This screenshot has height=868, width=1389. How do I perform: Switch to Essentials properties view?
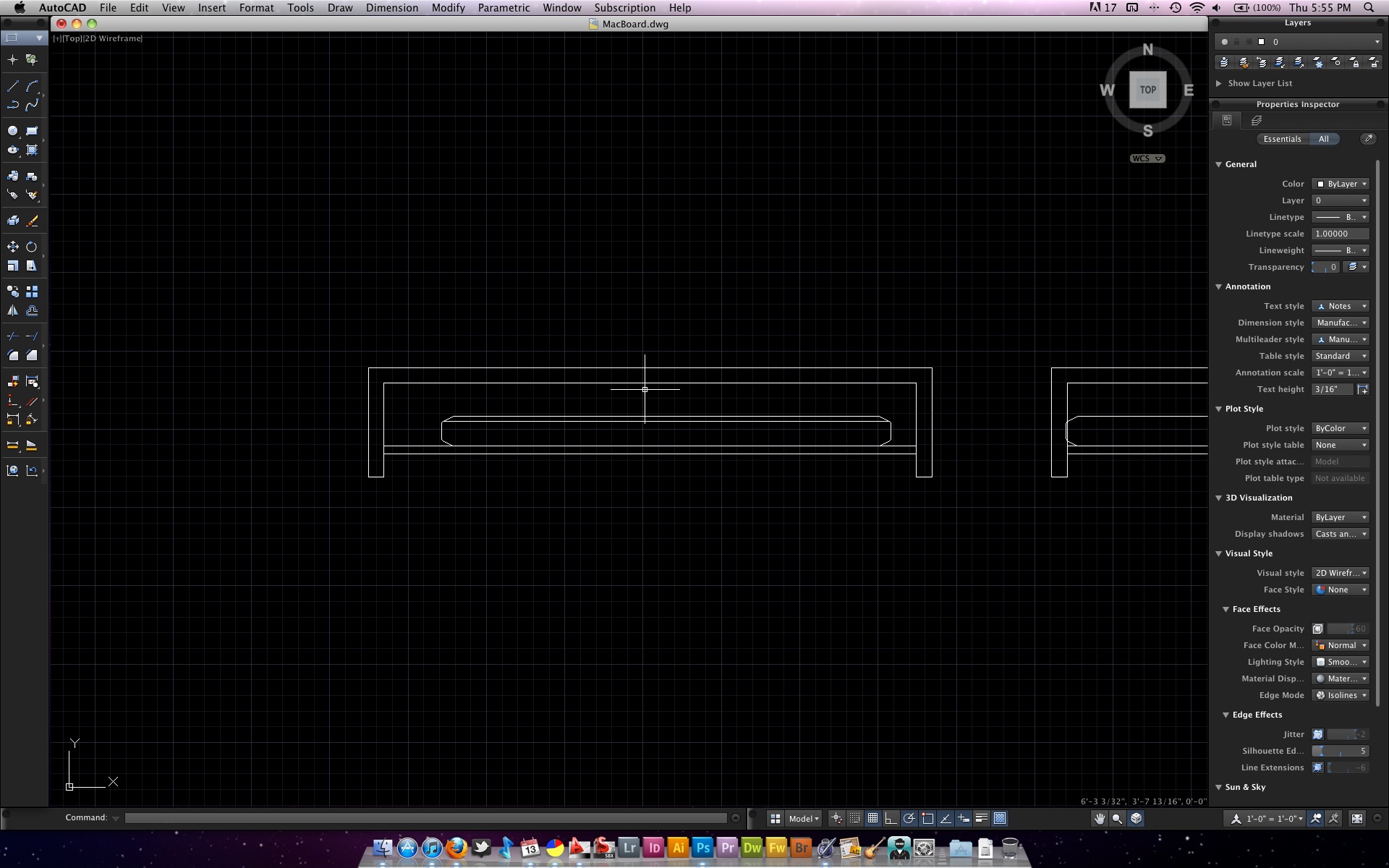click(1283, 139)
